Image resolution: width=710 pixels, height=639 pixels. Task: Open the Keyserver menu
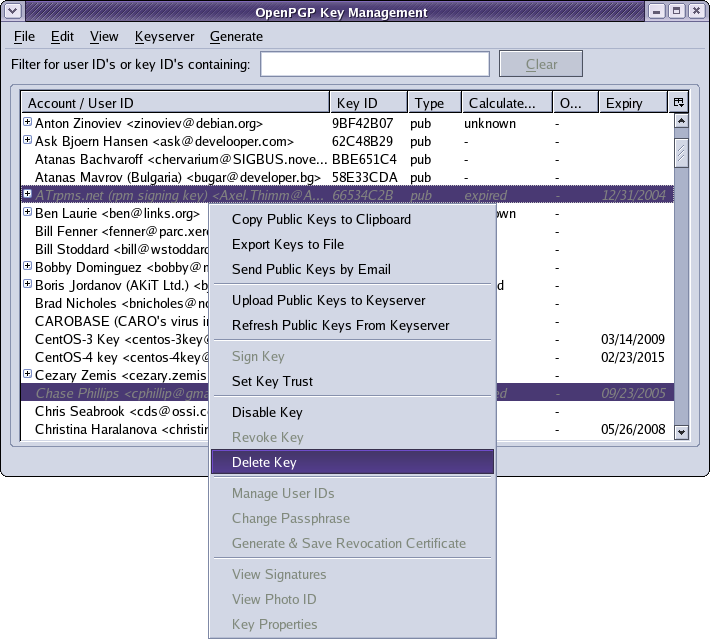pyautogui.click(x=164, y=36)
